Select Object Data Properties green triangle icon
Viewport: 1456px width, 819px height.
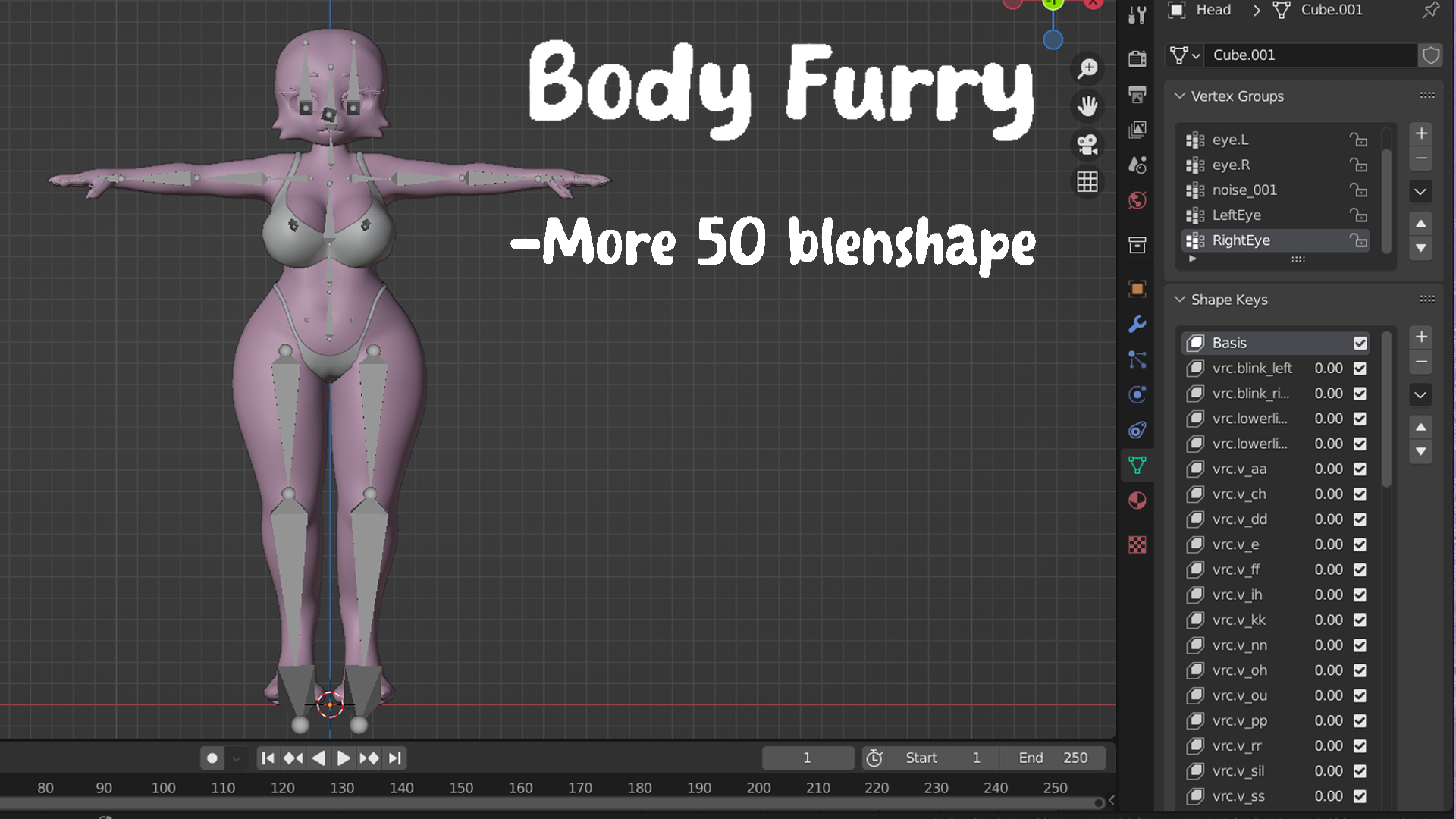[1137, 465]
